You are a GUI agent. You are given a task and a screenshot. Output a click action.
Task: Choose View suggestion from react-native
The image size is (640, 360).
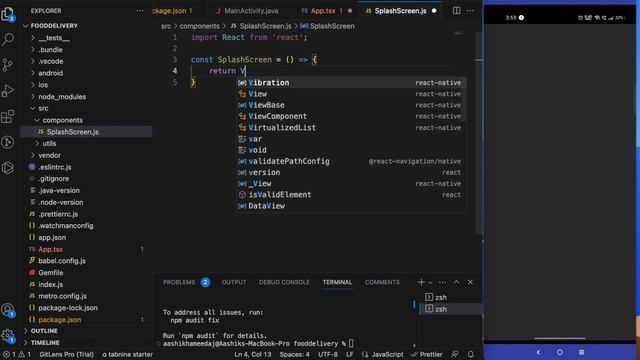pos(351,94)
